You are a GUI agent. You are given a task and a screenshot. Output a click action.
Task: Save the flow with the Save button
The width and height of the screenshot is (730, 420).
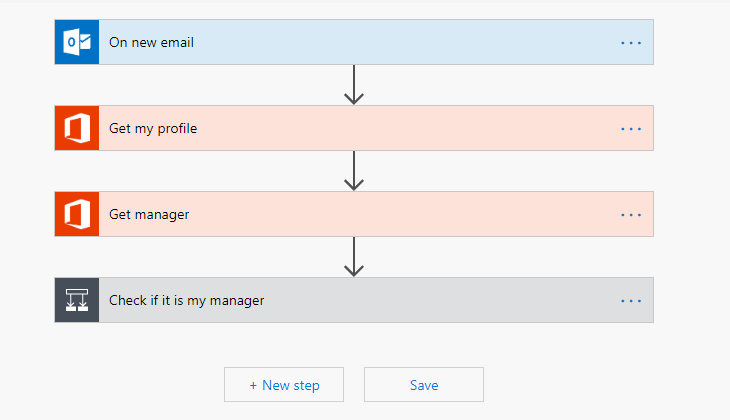[x=424, y=385]
